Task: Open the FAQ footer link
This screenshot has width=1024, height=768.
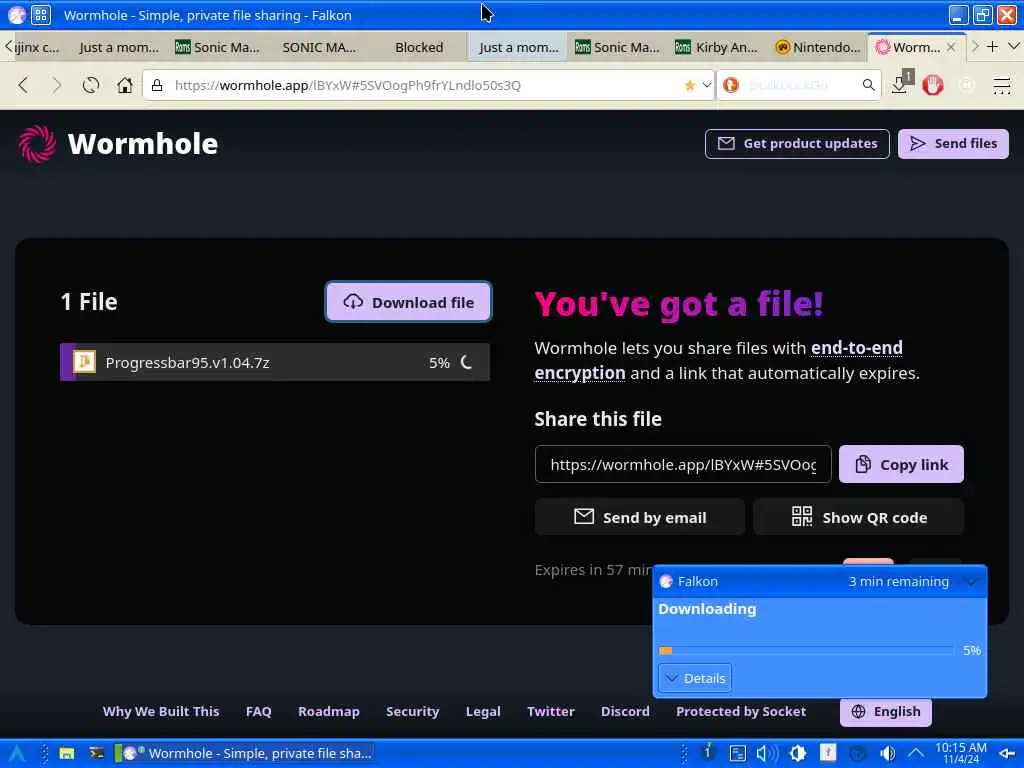Action: (x=259, y=711)
